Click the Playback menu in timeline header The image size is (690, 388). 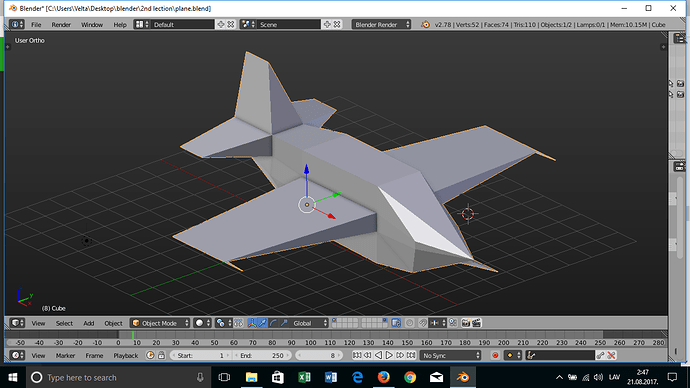[125, 355]
